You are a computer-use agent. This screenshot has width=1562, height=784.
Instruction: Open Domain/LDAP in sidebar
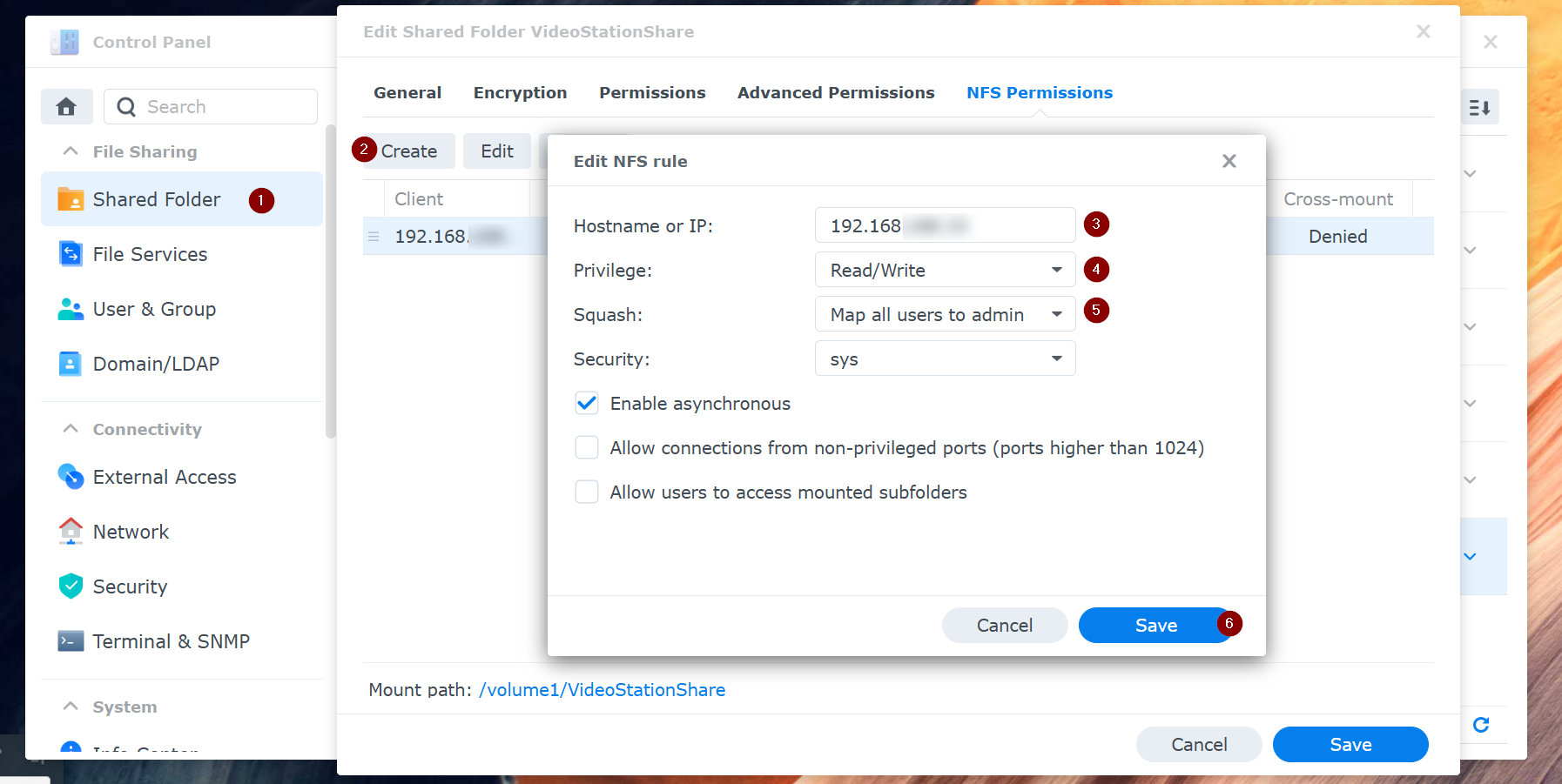(182, 364)
